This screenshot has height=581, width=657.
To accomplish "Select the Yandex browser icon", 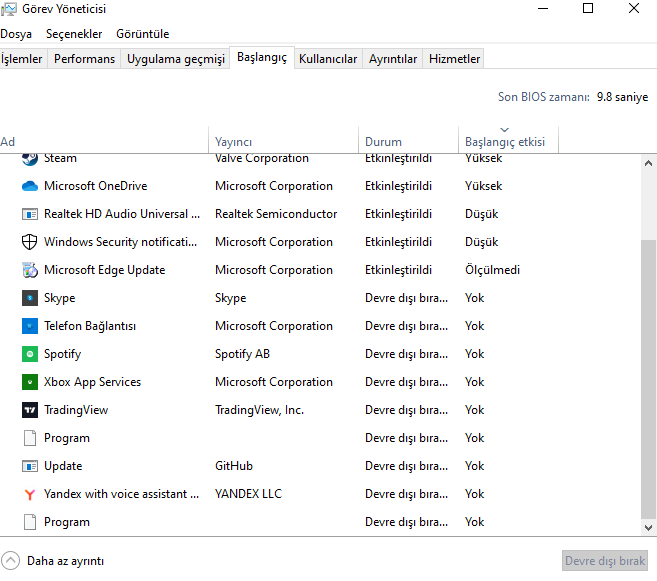I will (29, 494).
